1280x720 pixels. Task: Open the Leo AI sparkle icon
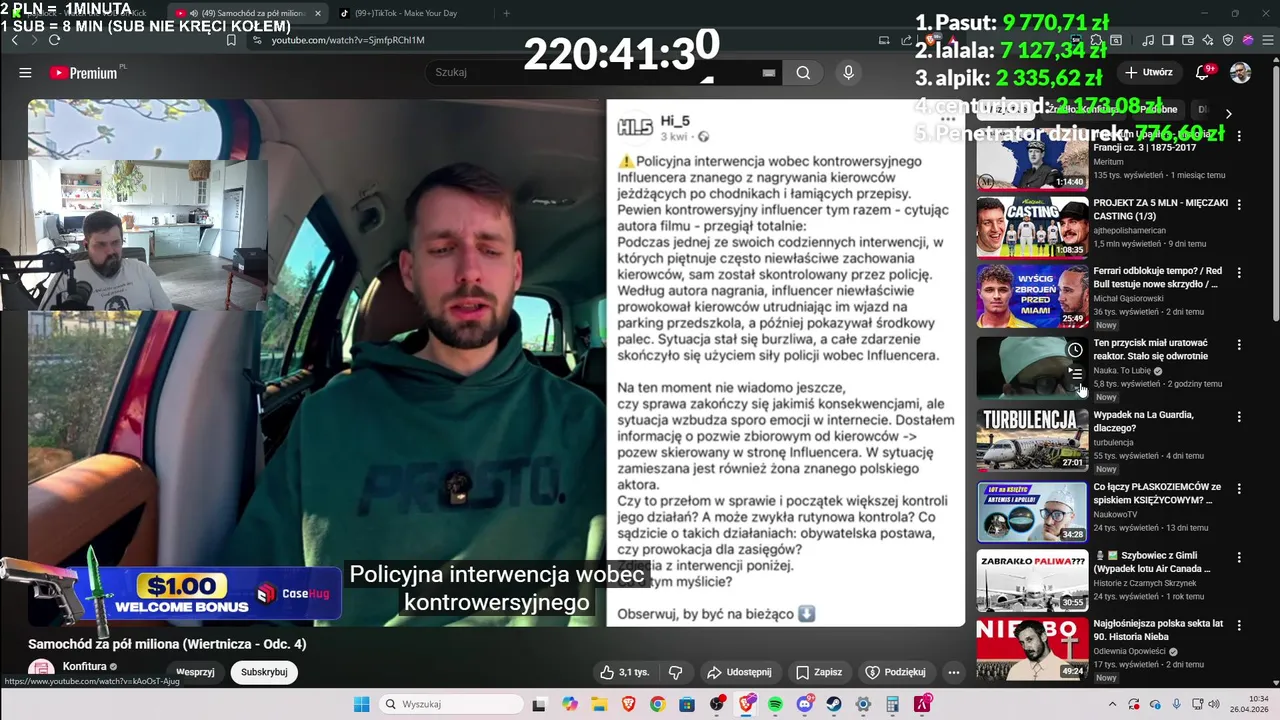coord(1208,40)
